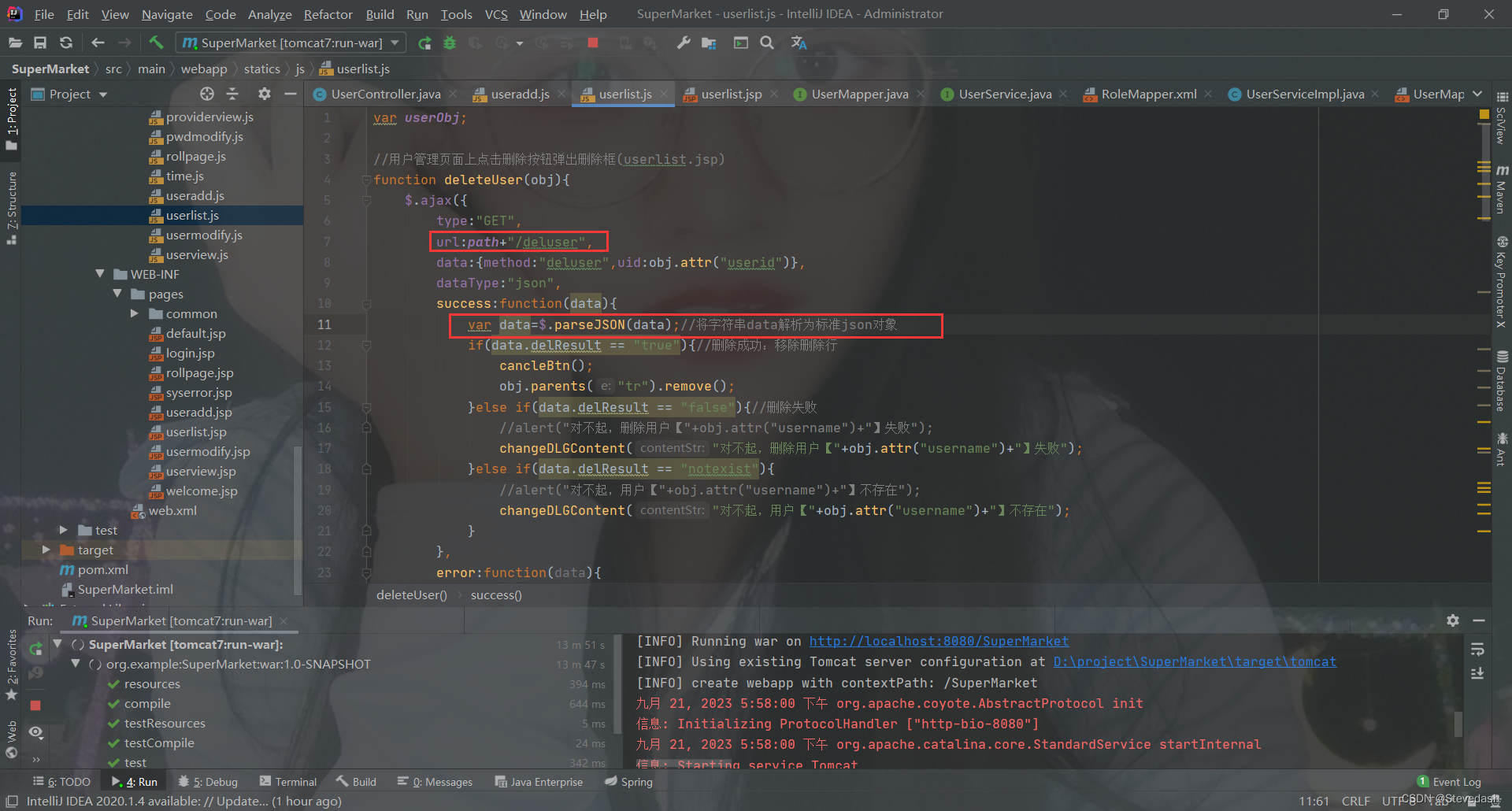
Task: Select usermodify.js in project tree
Action: click(x=204, y=235)
